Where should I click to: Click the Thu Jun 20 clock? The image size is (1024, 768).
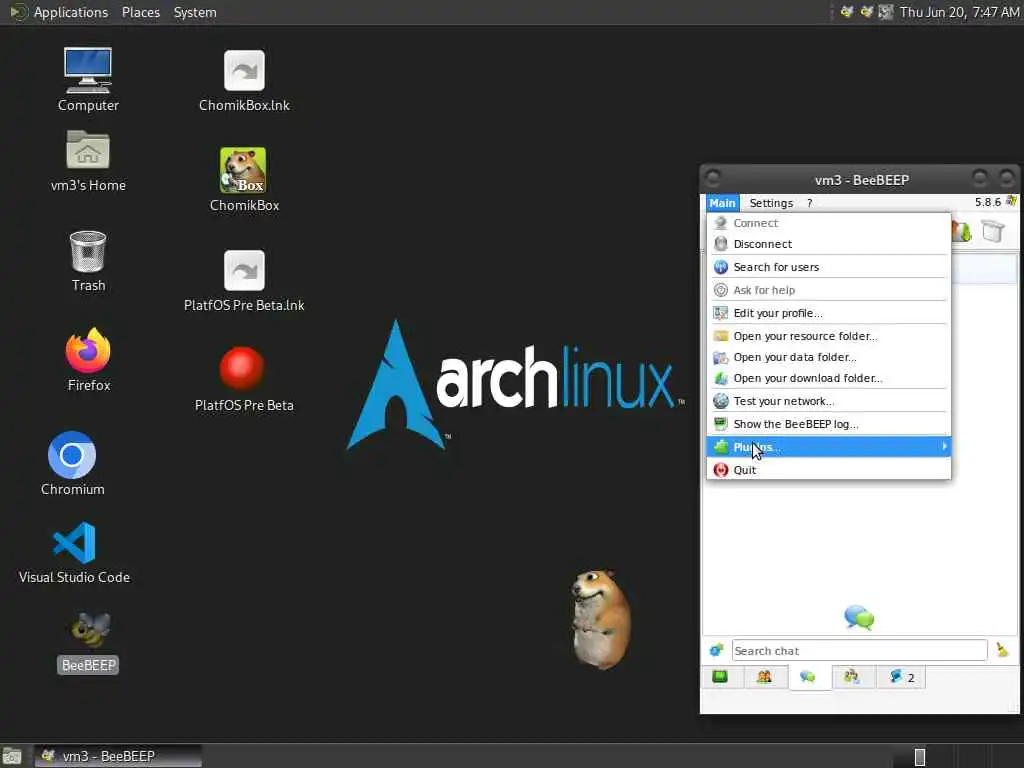point(959,12)
